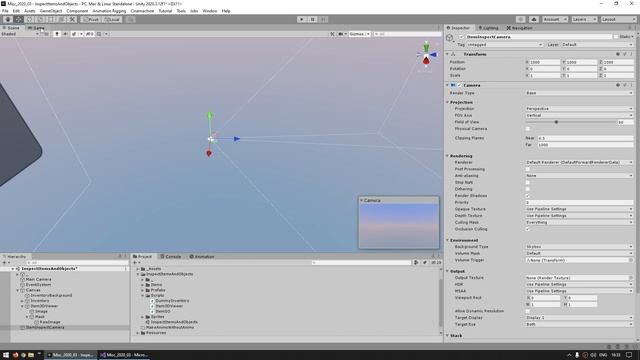Open Cloud services icon
This screenshot has width=640, height=360.
[534, 19]
